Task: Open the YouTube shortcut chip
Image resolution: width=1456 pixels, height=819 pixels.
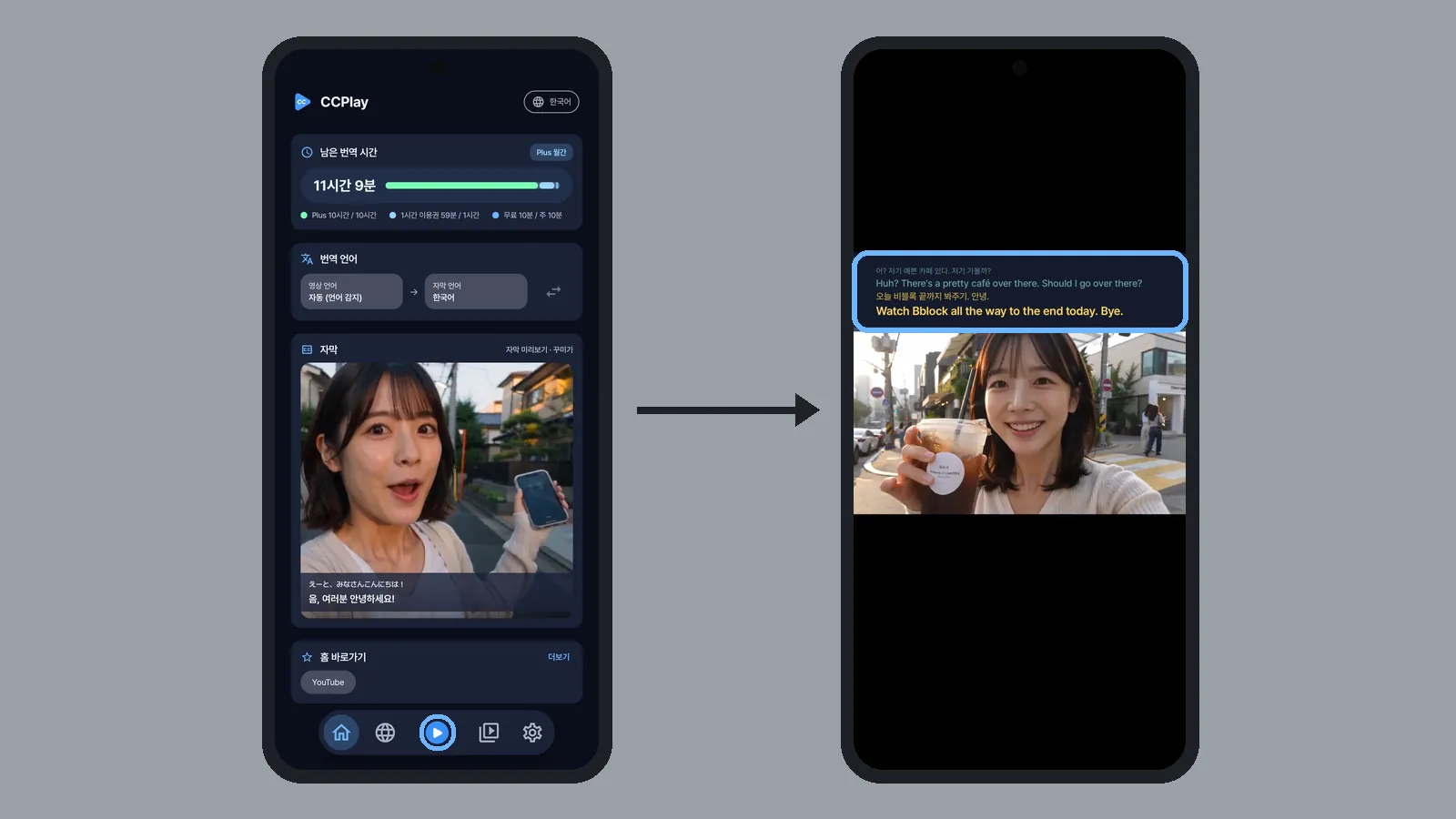Action: tap(329, 682)
